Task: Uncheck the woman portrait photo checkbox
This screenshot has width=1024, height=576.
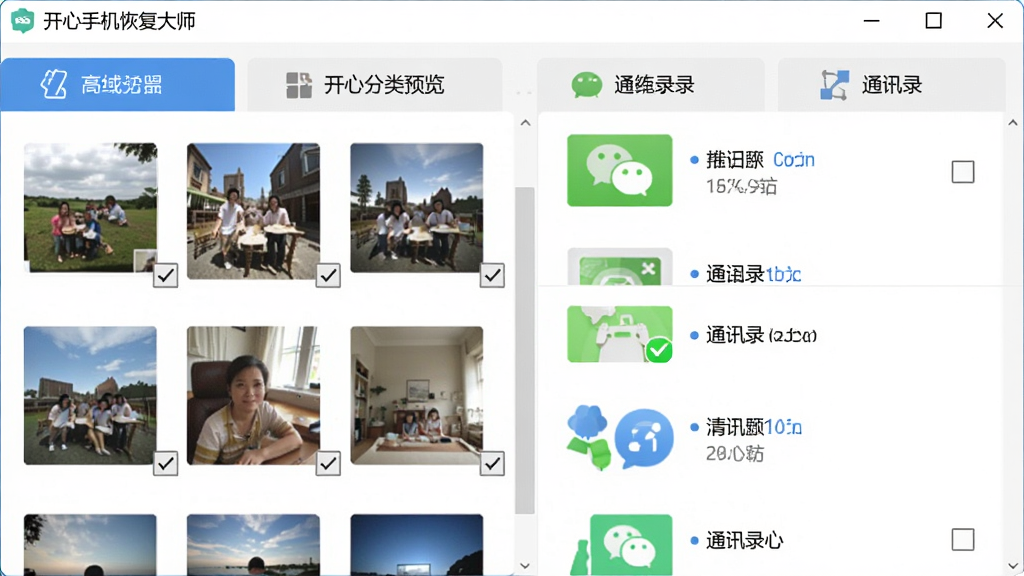Action: point(328,464)
